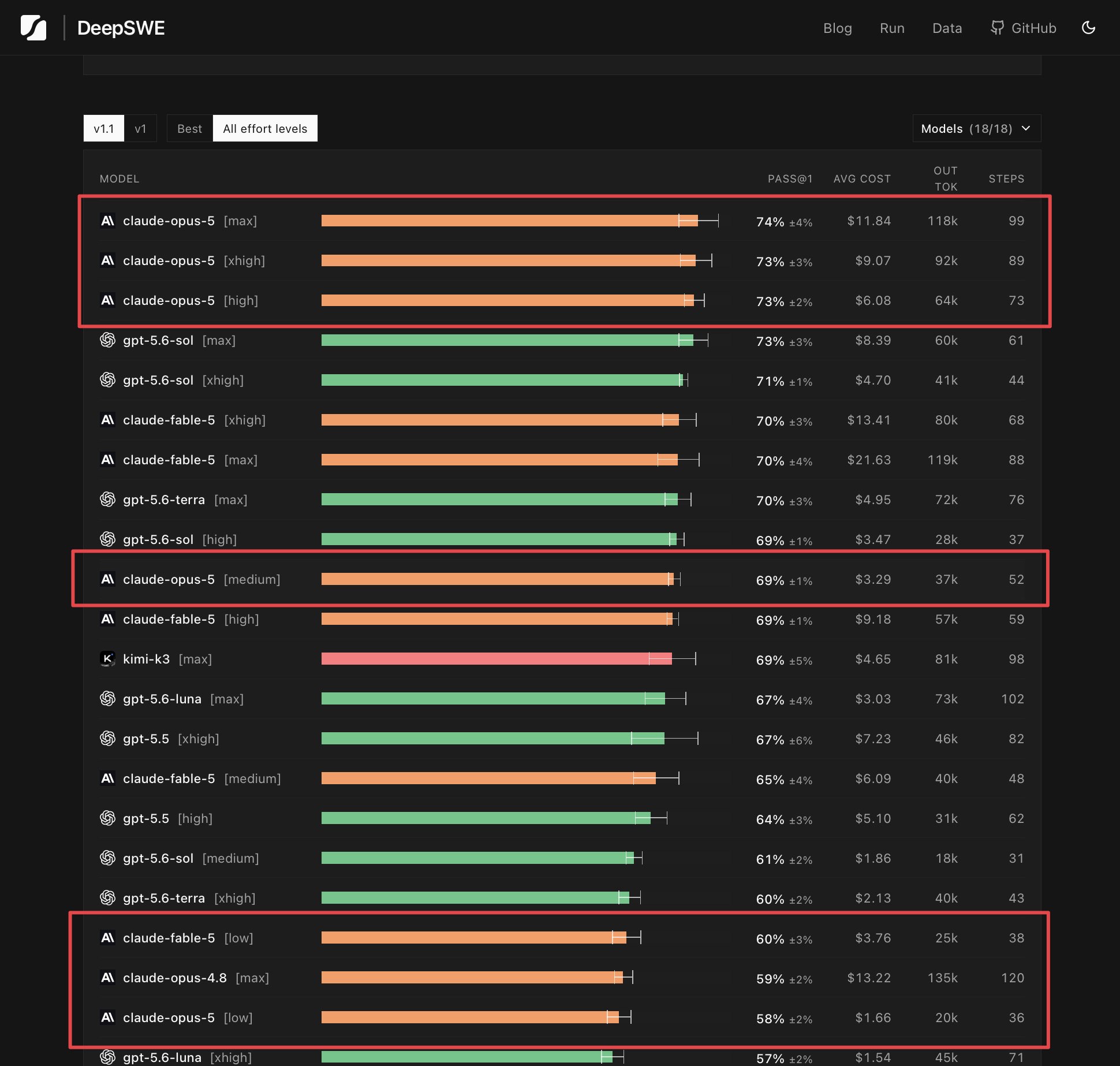The width and height of the screenshot is (1120, 1066).
Task: Open the Data nav link
Action: coord(947,28)
